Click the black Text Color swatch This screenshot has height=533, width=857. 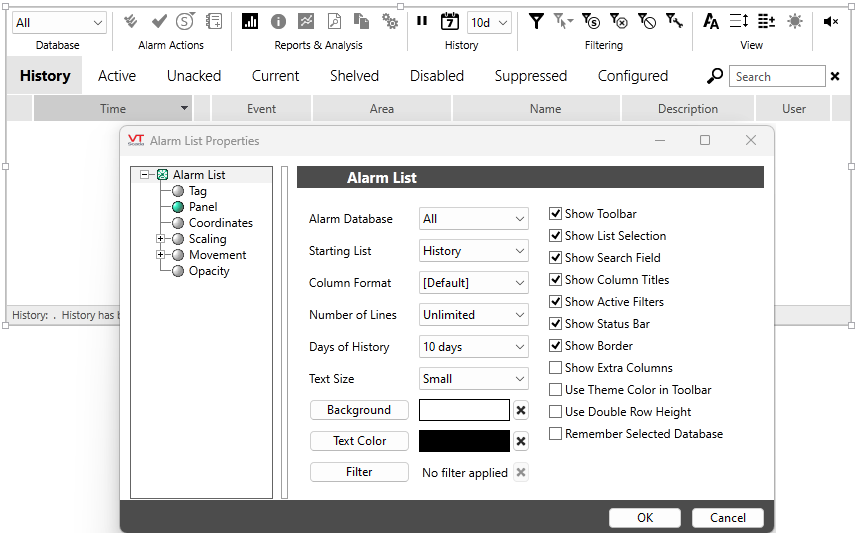[464, 441]
